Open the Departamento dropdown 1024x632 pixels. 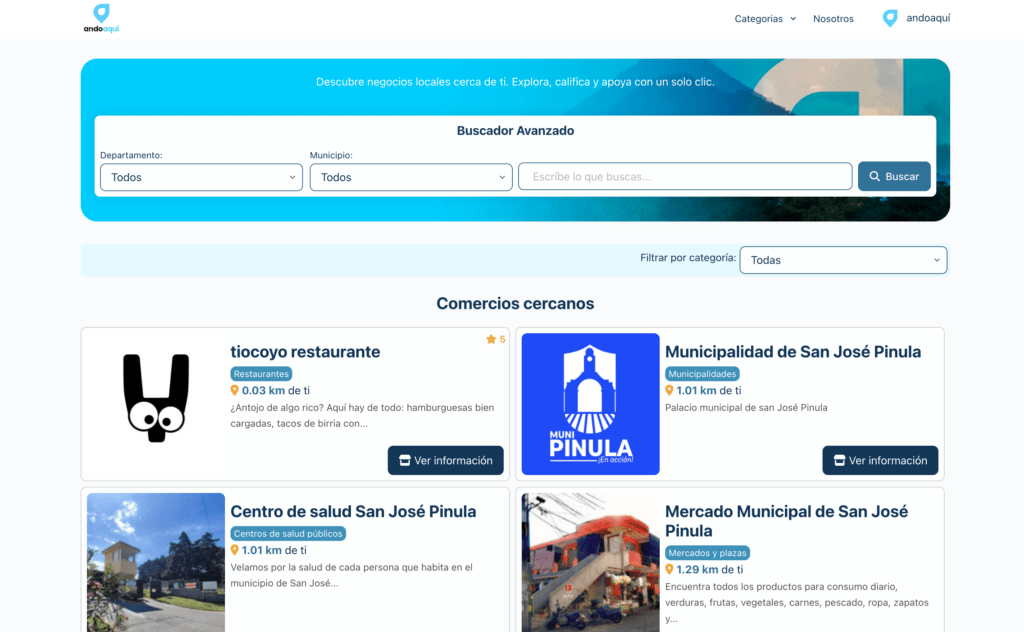200,177
